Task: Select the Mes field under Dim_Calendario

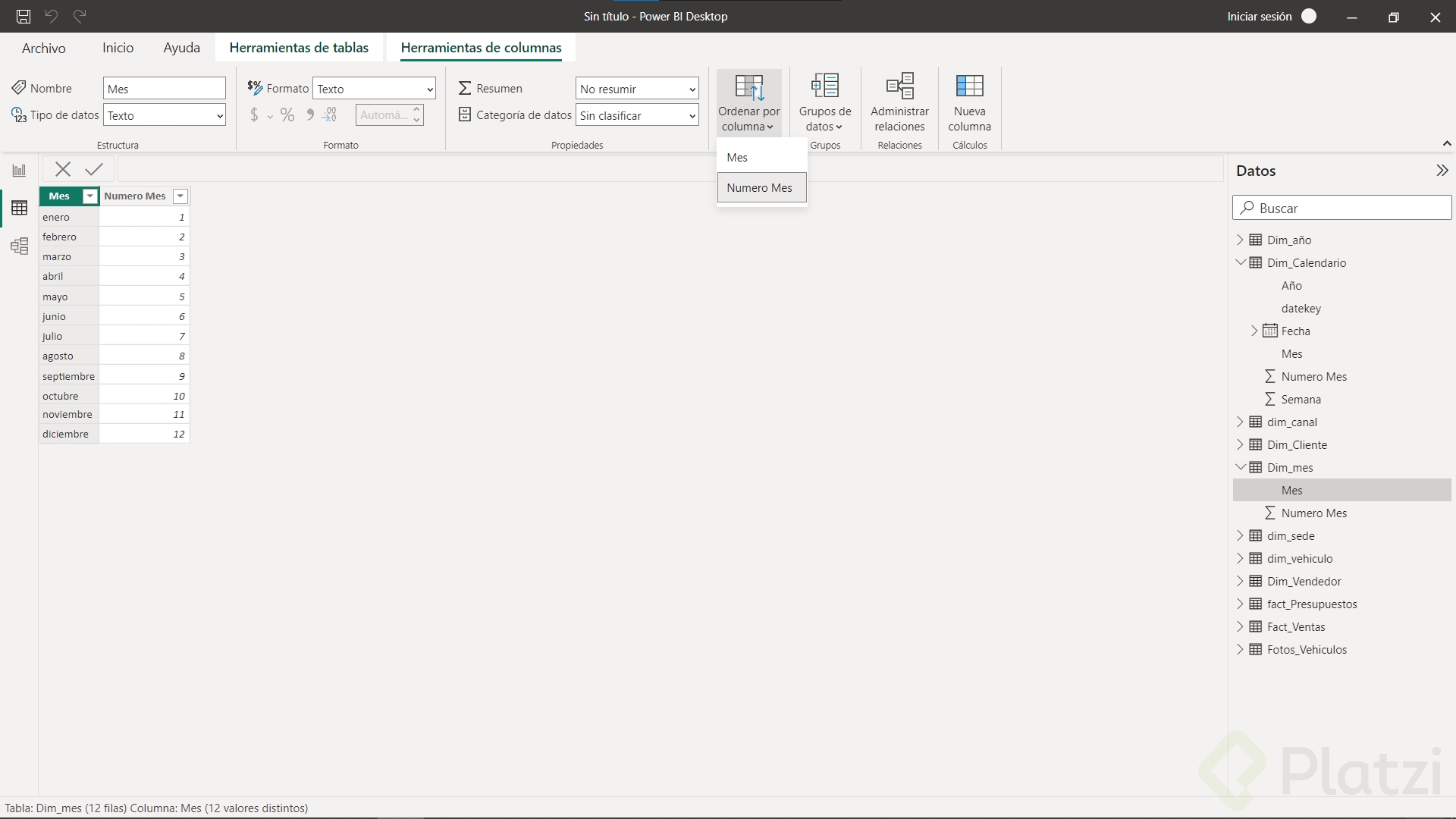Action: [1292, 354]
